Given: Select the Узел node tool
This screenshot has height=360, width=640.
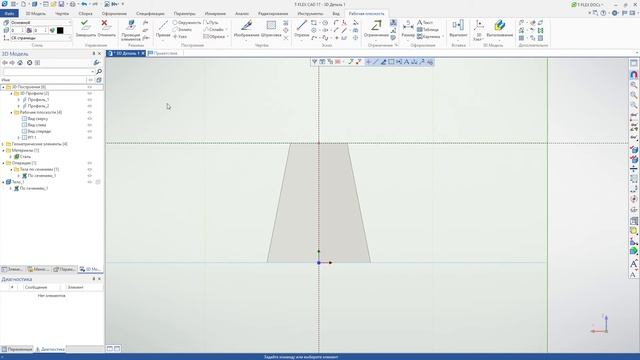Looking at the screenshot, I should click(180, 36).
